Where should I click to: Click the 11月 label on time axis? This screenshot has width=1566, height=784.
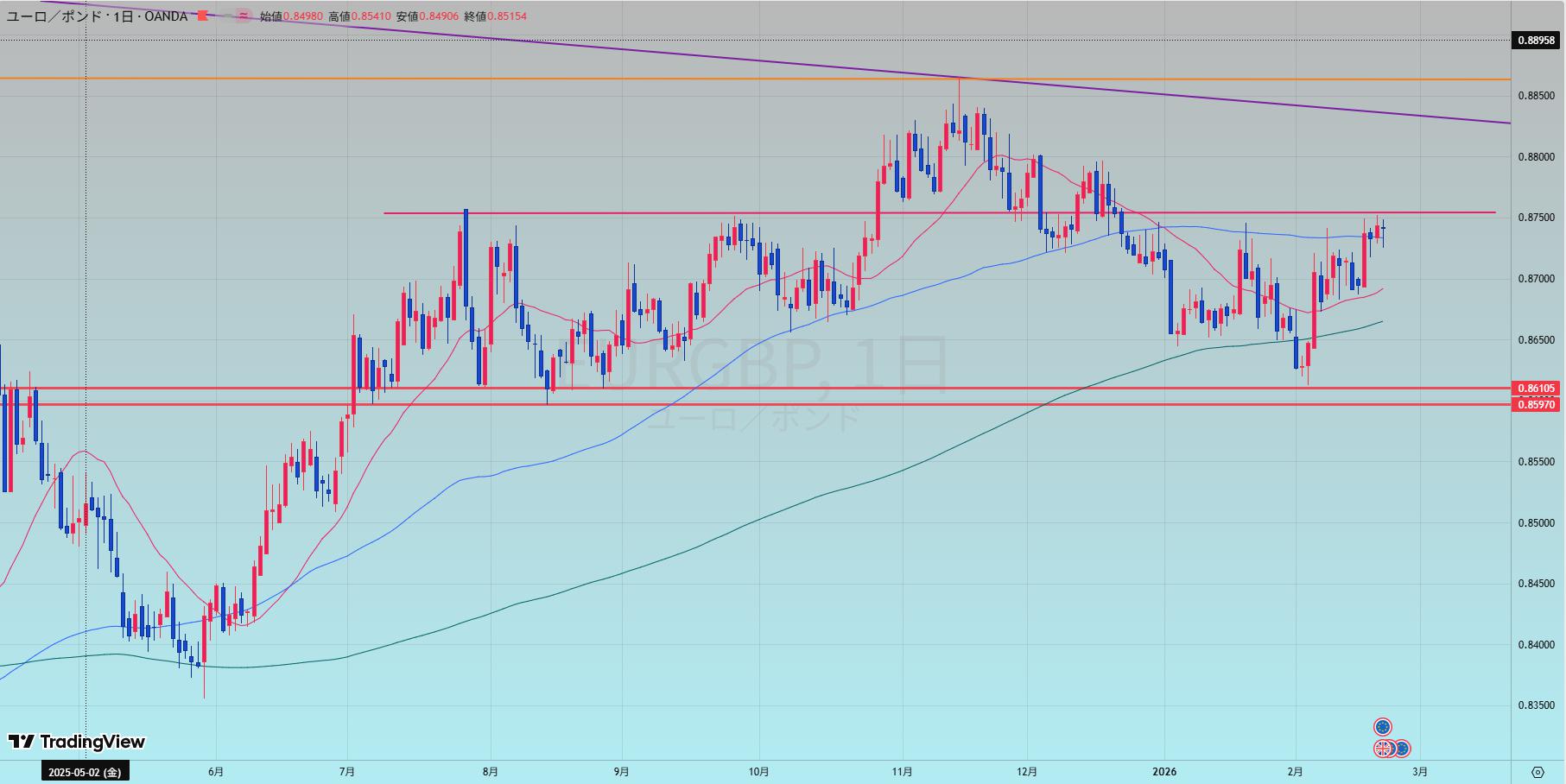tap(903, 772)
